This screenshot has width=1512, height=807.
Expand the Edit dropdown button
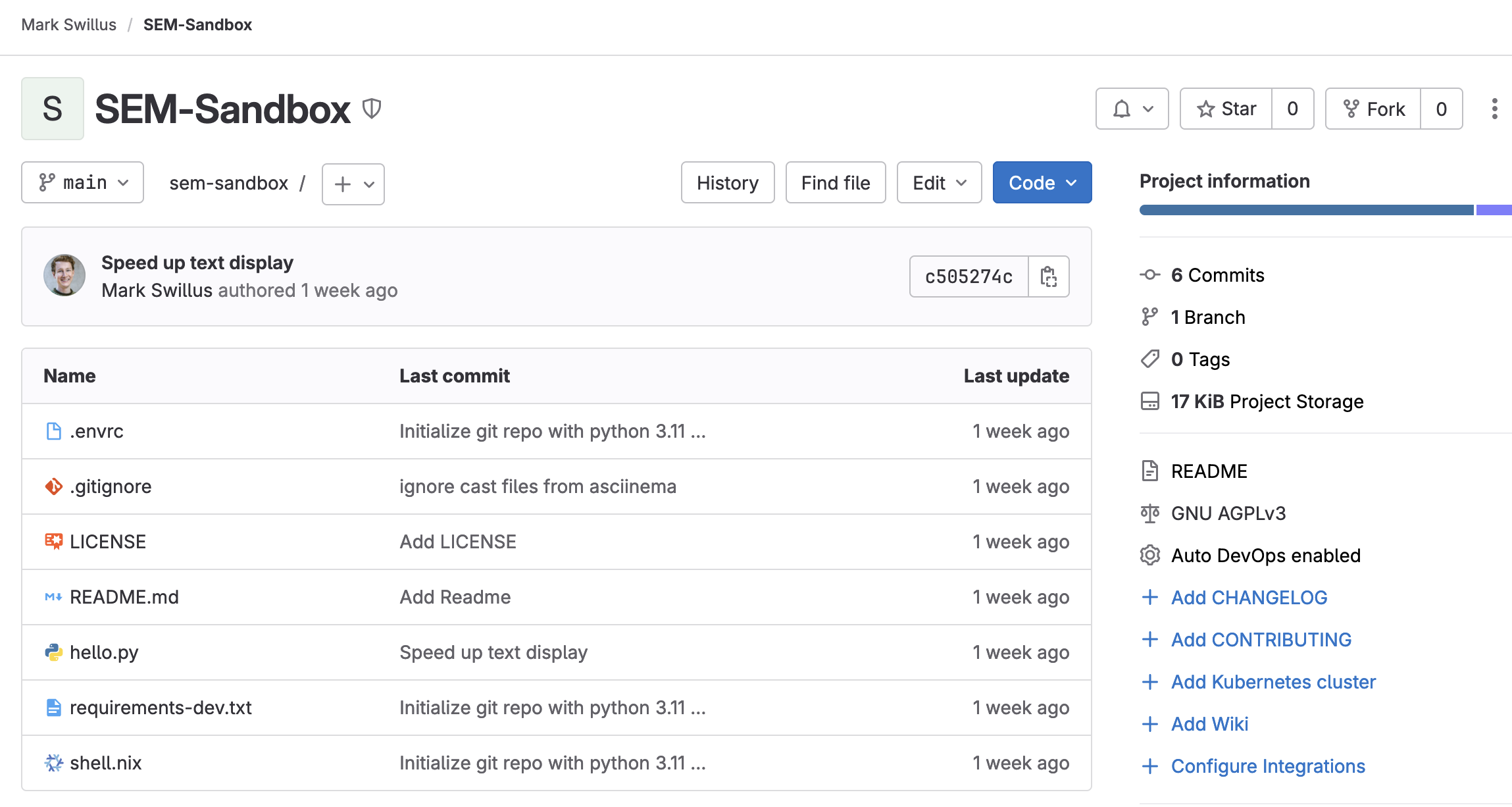pyautogui.click(x=939, y=182)
